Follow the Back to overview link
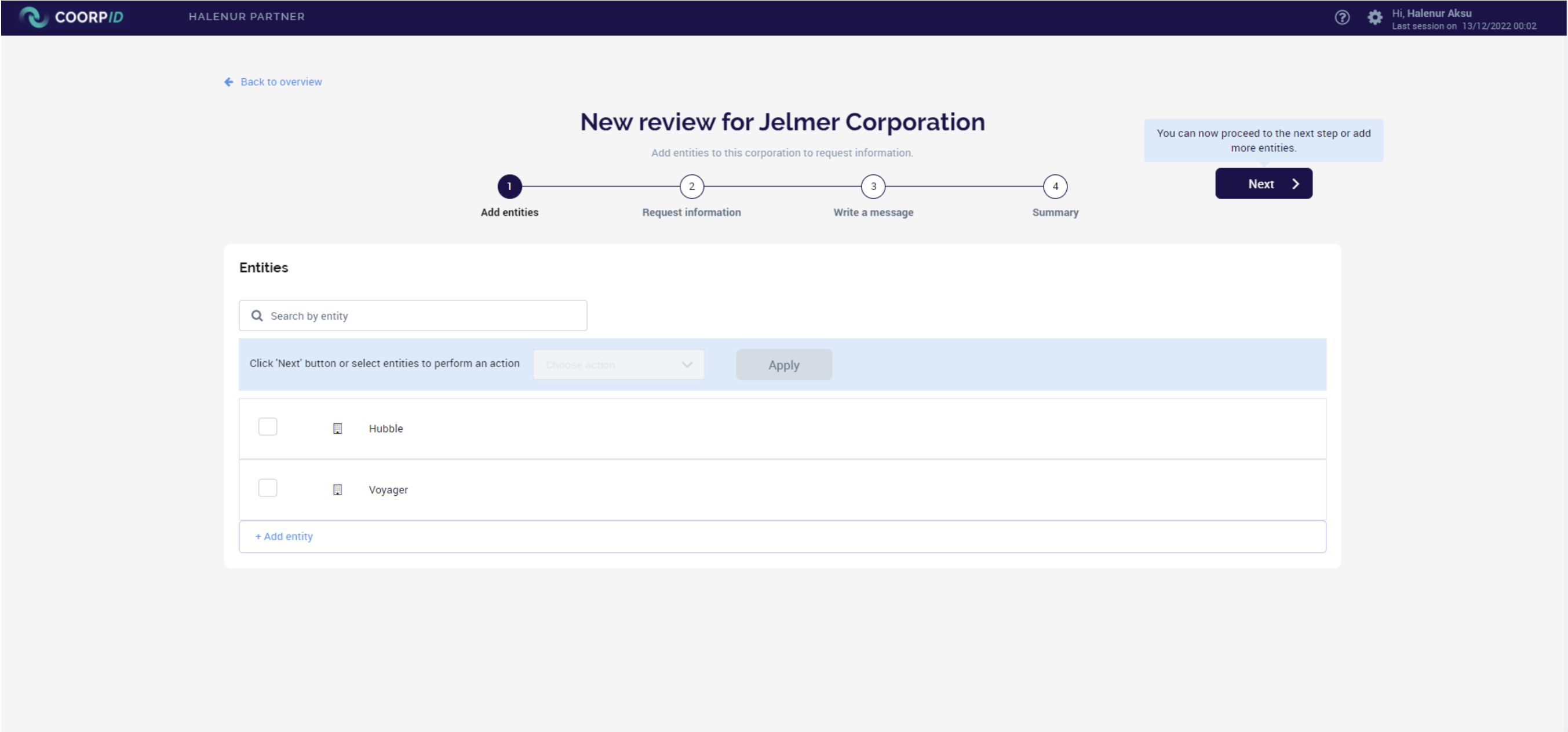This screenshot has width=1568, height=732. pos(280,82)
